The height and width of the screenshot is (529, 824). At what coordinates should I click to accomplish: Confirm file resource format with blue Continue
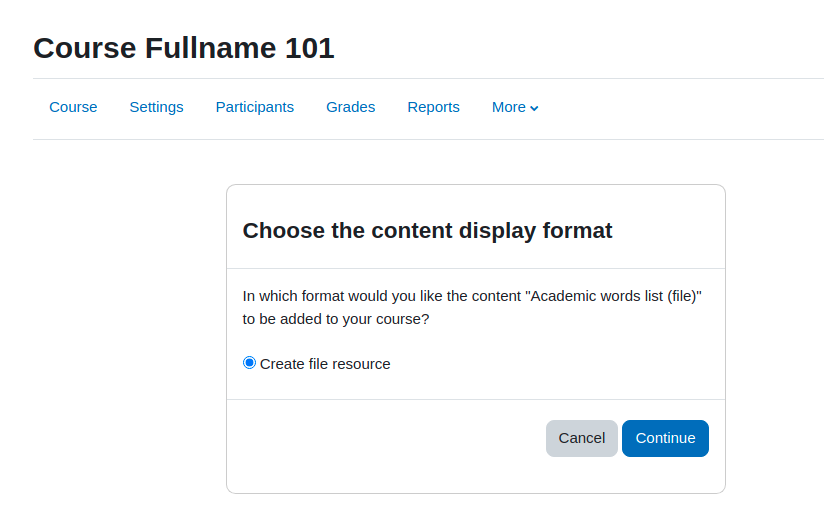pos(665,438)
